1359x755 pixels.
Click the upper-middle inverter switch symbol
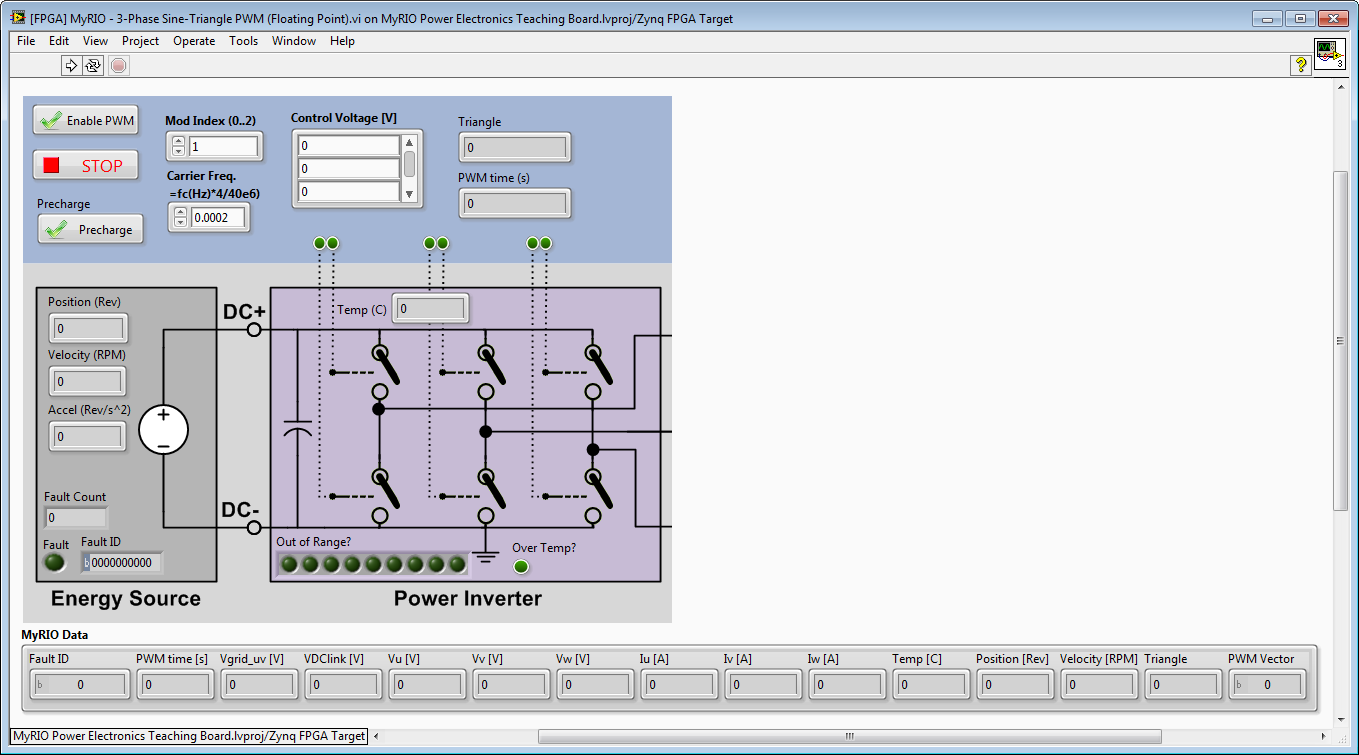click(x=490, y=371)
